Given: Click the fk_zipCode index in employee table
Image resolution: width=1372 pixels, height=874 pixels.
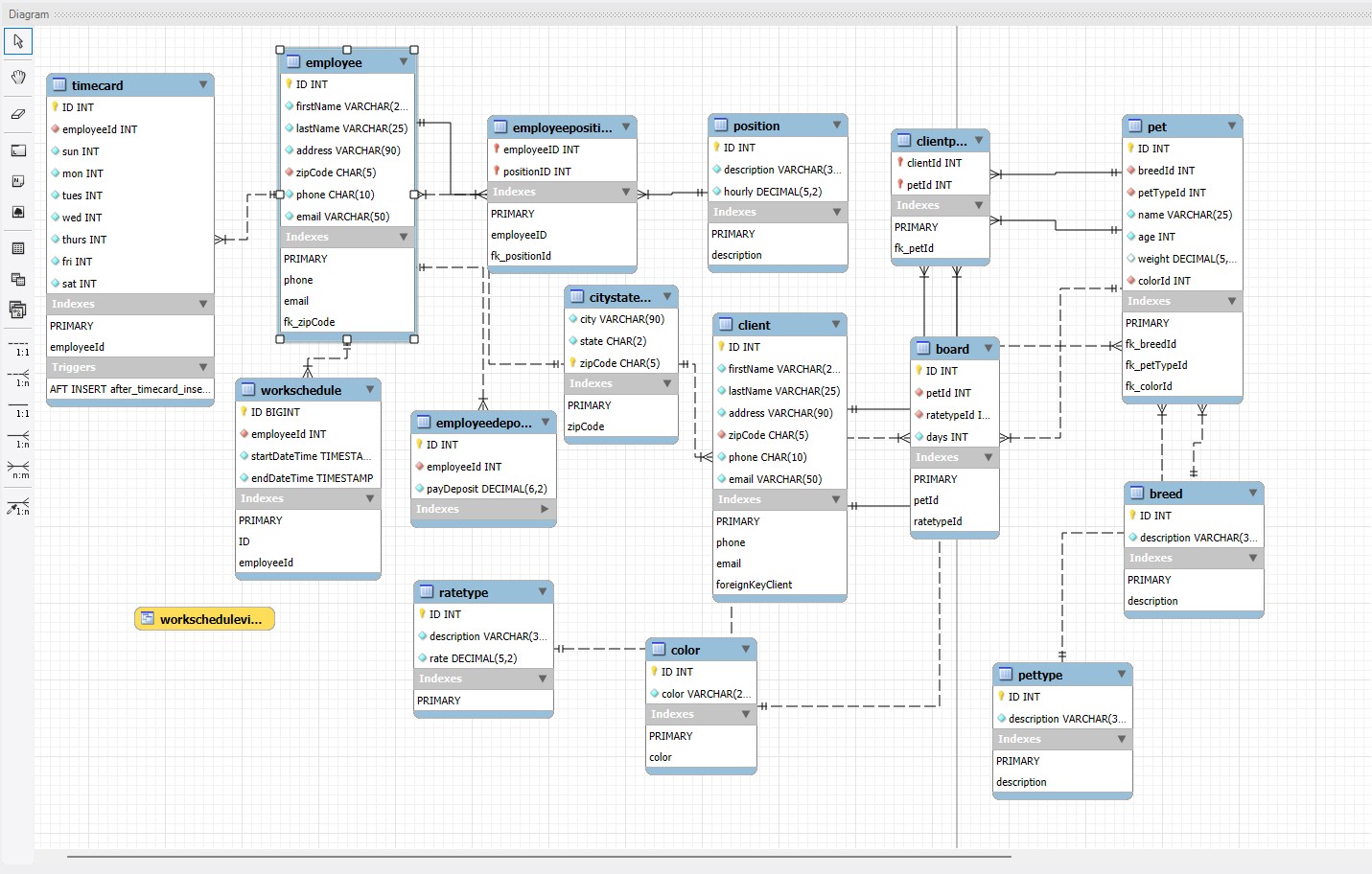Looking at the screenshot, I should (x=308, y=321).
